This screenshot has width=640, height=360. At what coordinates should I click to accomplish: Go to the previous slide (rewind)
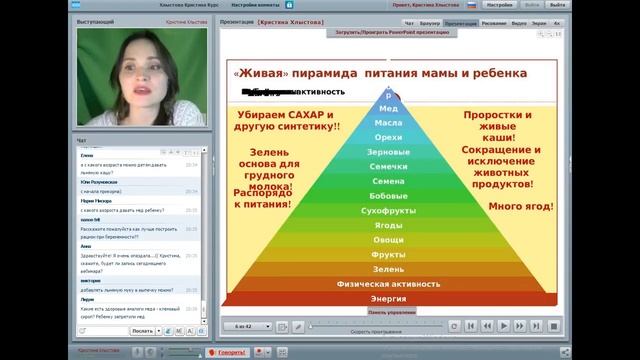[487, 326]
